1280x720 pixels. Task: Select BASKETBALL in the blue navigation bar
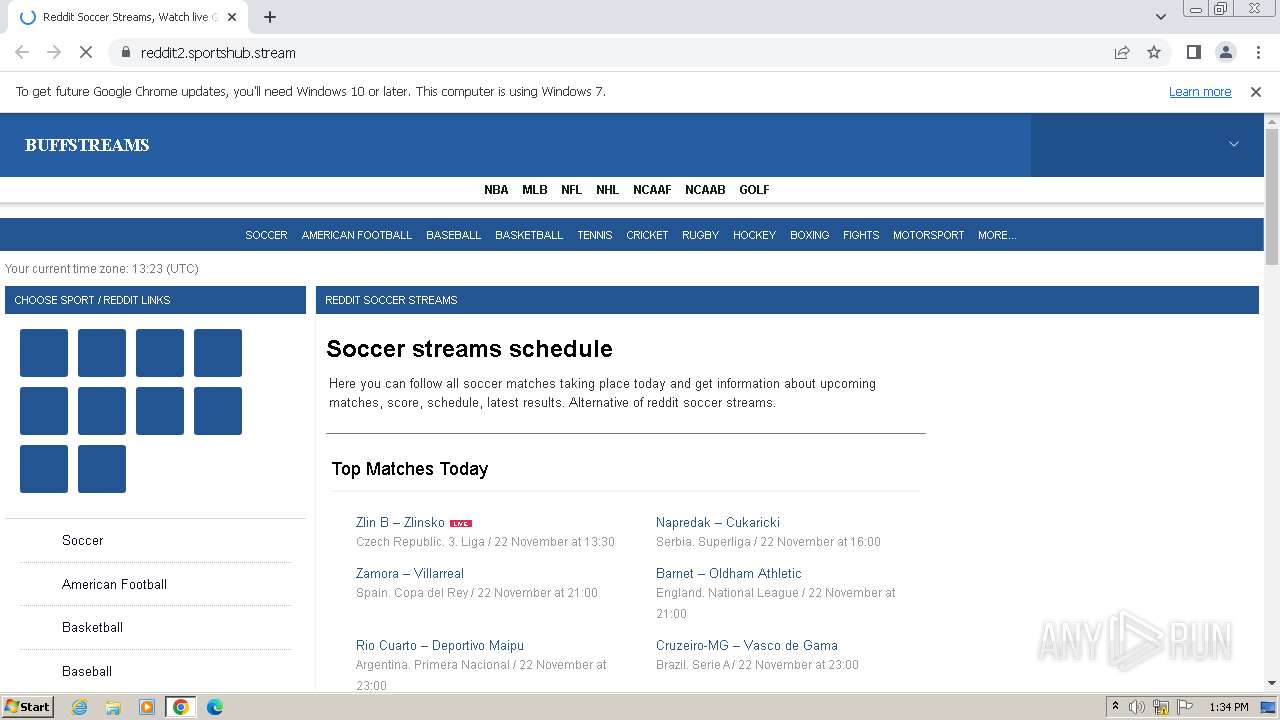pyautogui.click(x=529, y=235)
